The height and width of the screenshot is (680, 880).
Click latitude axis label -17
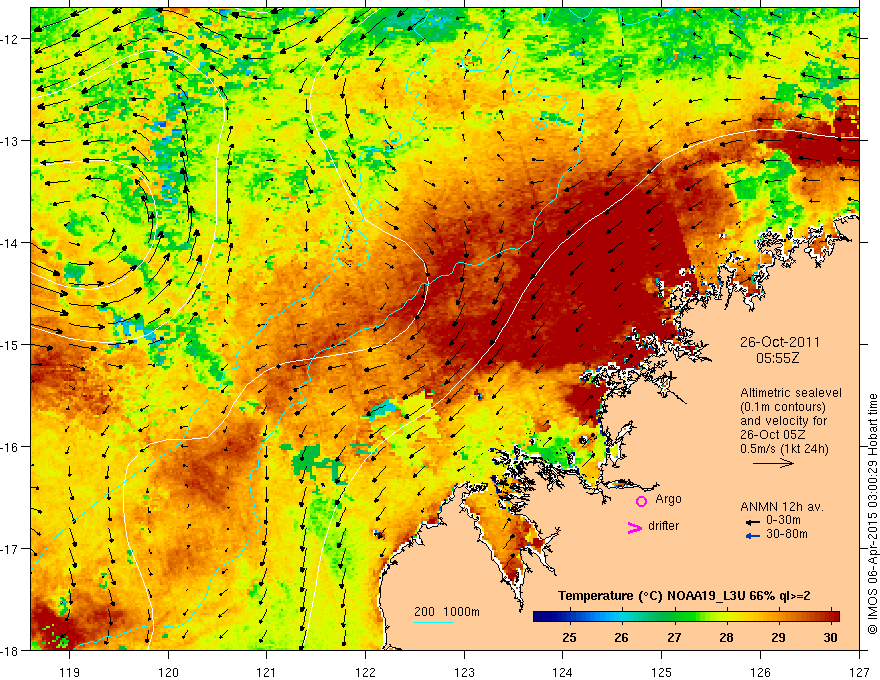click(10, 549)
